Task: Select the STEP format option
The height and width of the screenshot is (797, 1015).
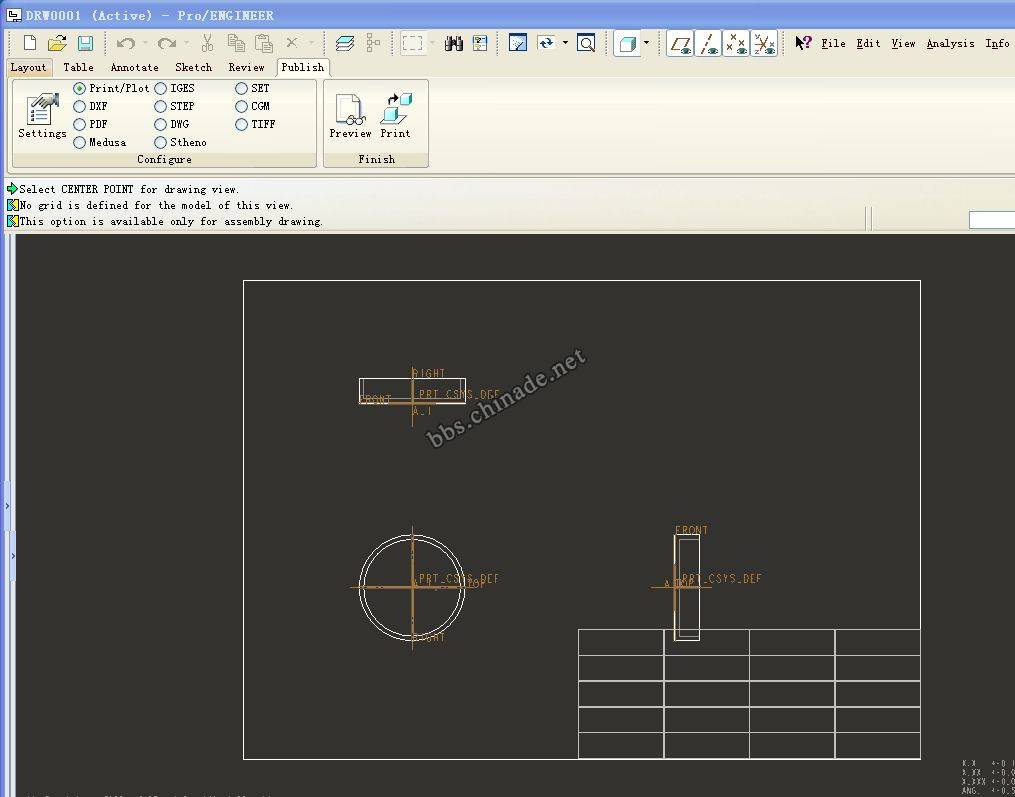Action: click(x=161, y=106)
